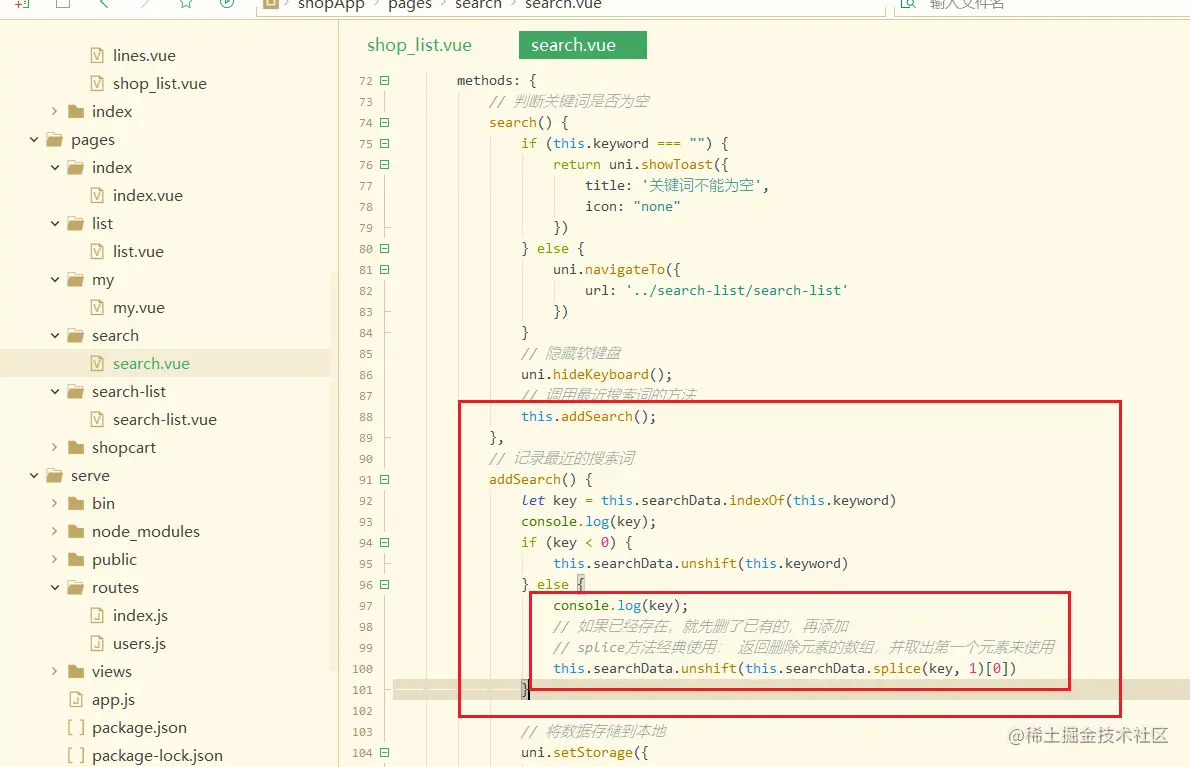Collapse the code fold marker on line 72
The height and width of the screenshot is (767, 1190).
[385, 80]
